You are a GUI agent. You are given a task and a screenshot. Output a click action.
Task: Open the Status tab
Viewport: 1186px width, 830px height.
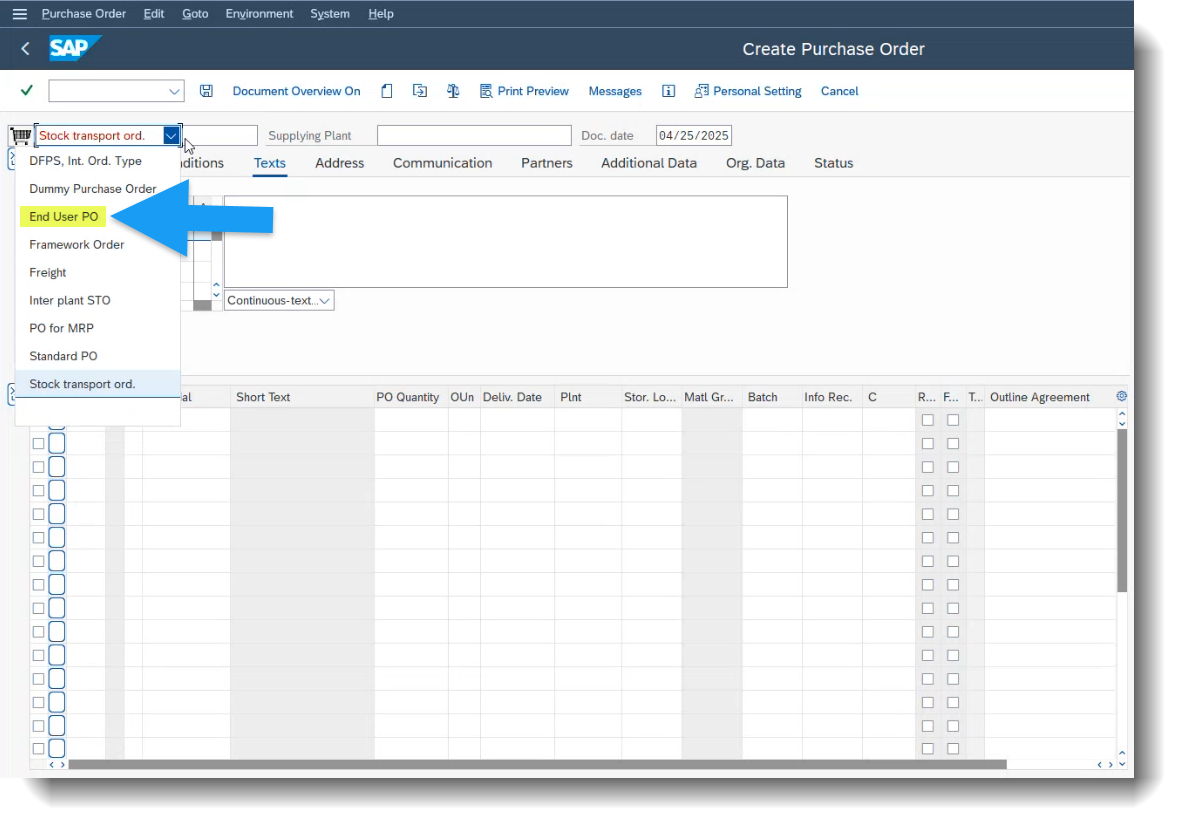[x=834, y=163]
